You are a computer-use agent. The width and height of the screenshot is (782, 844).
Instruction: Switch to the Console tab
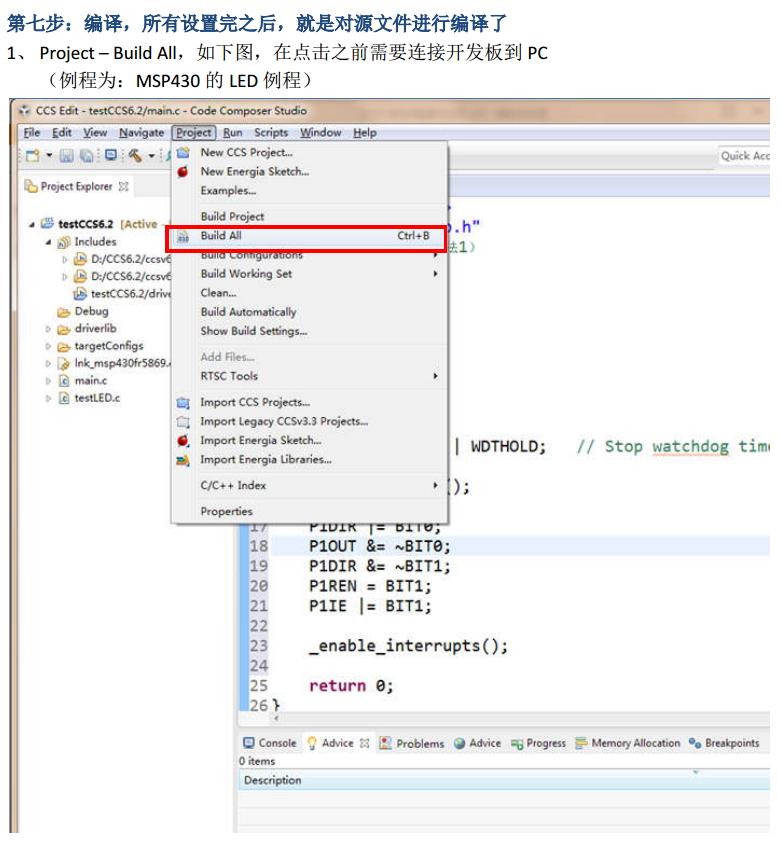click(x=270, y=743)
